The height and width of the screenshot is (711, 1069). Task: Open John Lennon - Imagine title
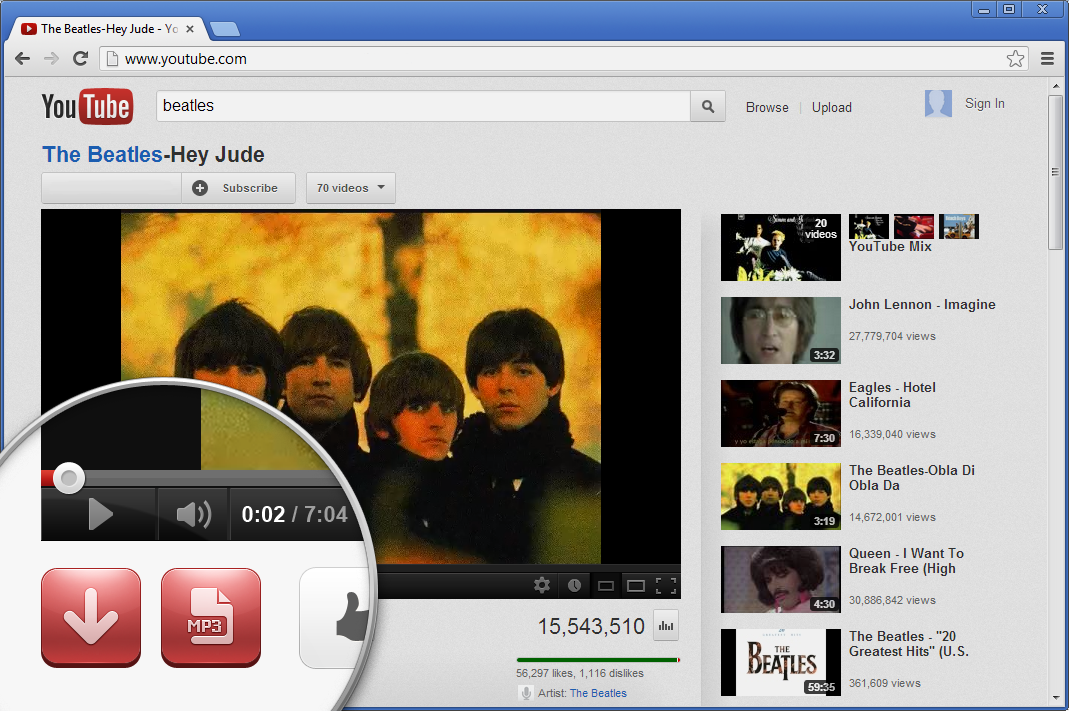click(922, 305)
